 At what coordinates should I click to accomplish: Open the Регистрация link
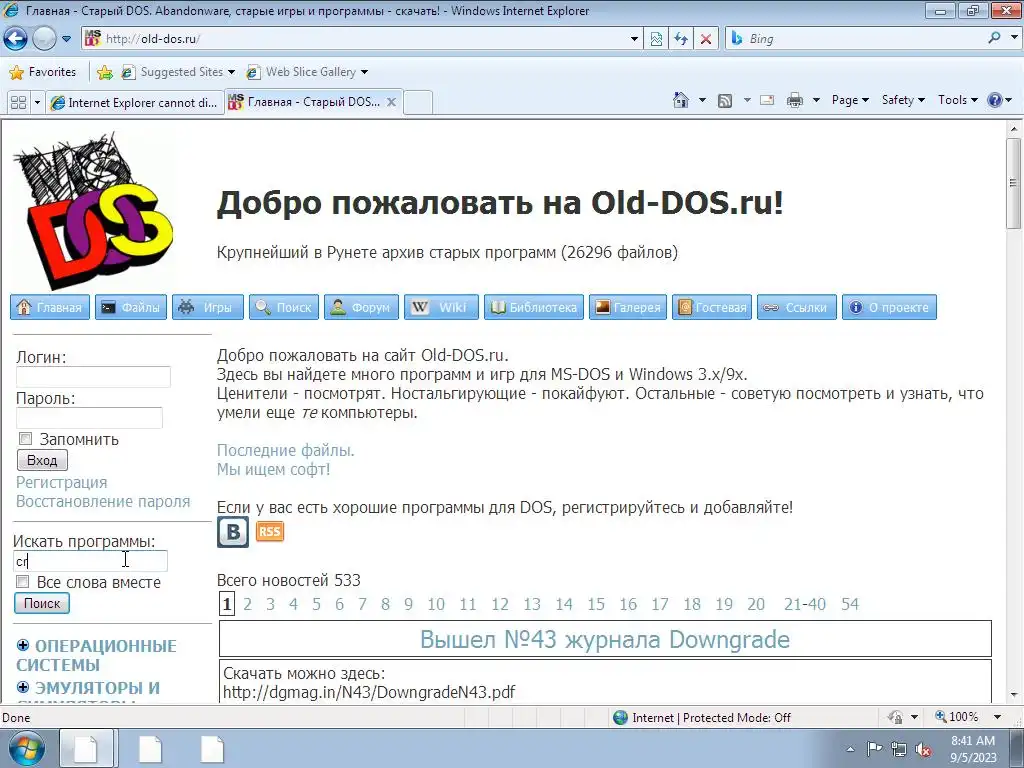pos(61,483)
